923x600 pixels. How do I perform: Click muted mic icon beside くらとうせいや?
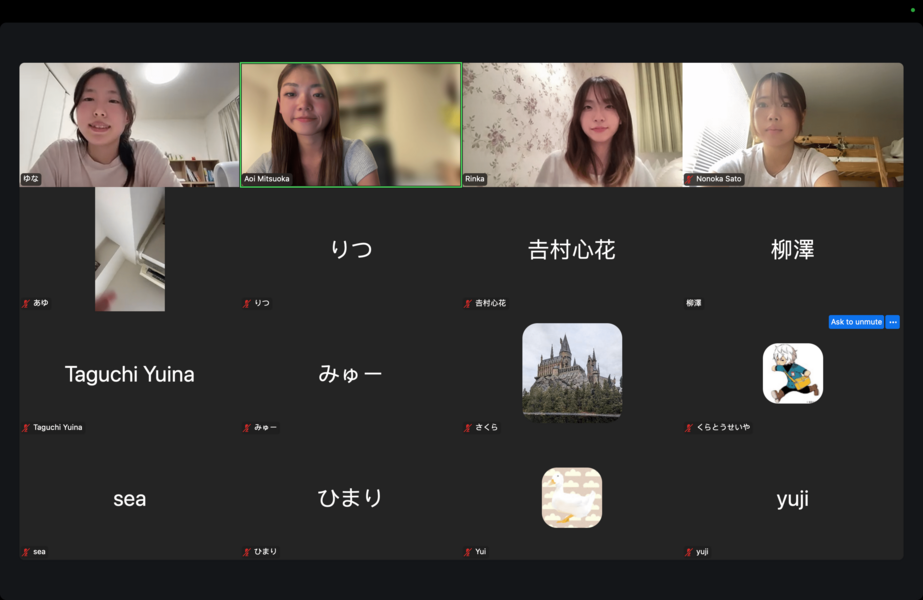pos(690,427)
